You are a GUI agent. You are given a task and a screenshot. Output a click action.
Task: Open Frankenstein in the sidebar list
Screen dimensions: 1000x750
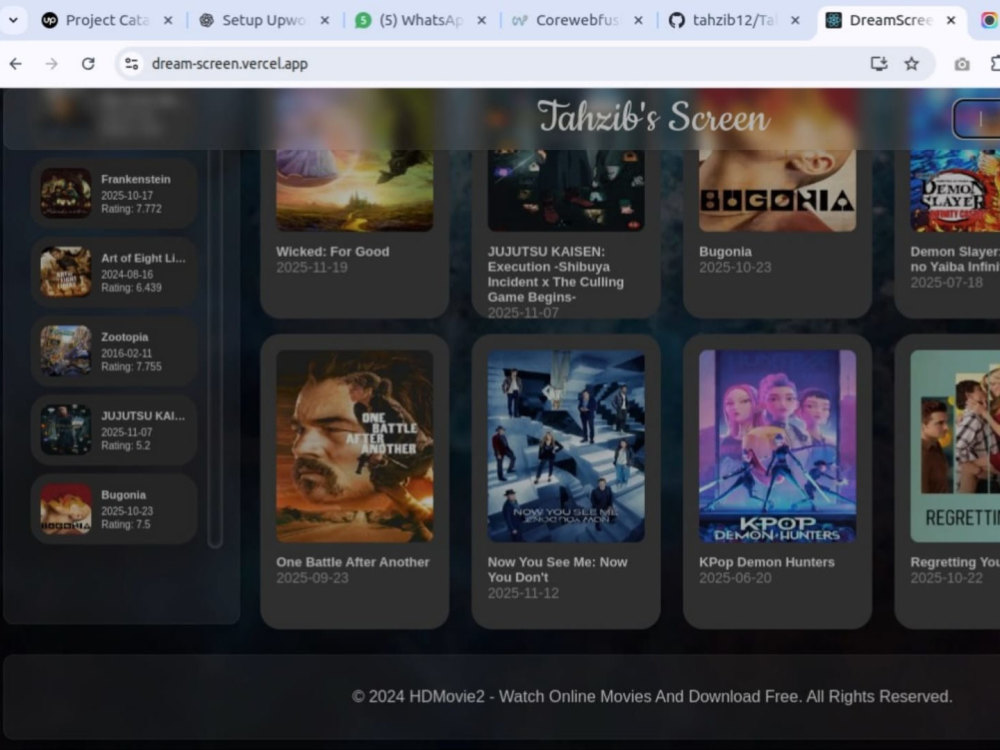(x=114, y=193)
